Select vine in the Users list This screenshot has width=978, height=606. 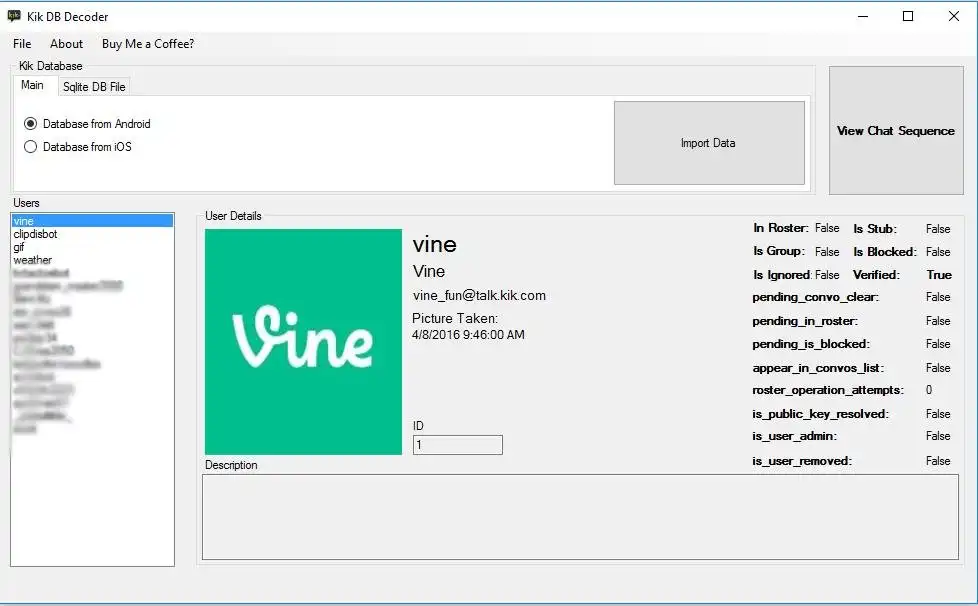tap(92, 221)
